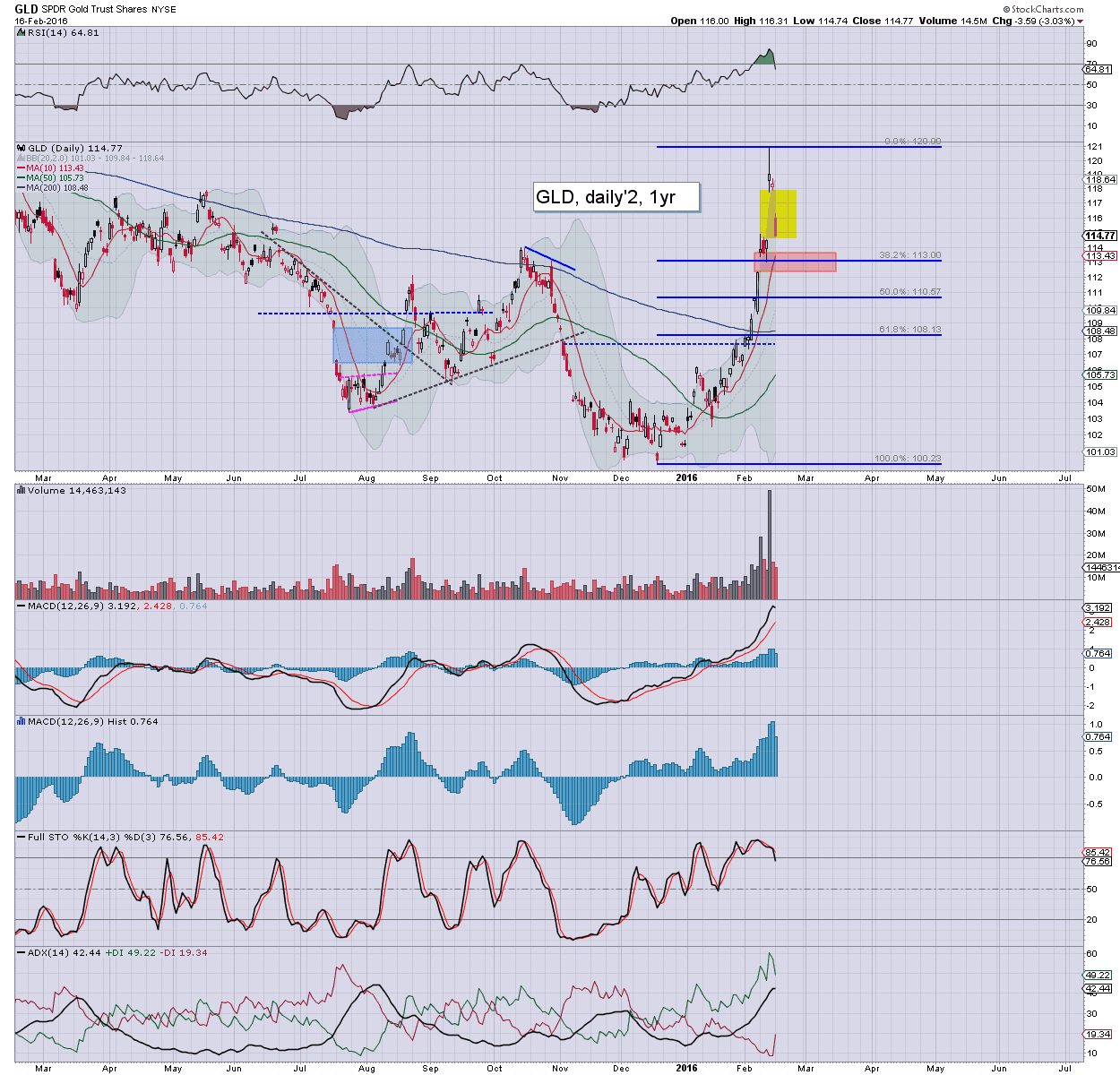1120x1075 pixels.
Task: Click the bold 114.77 price tag on axis
Action: point(1099,236)
